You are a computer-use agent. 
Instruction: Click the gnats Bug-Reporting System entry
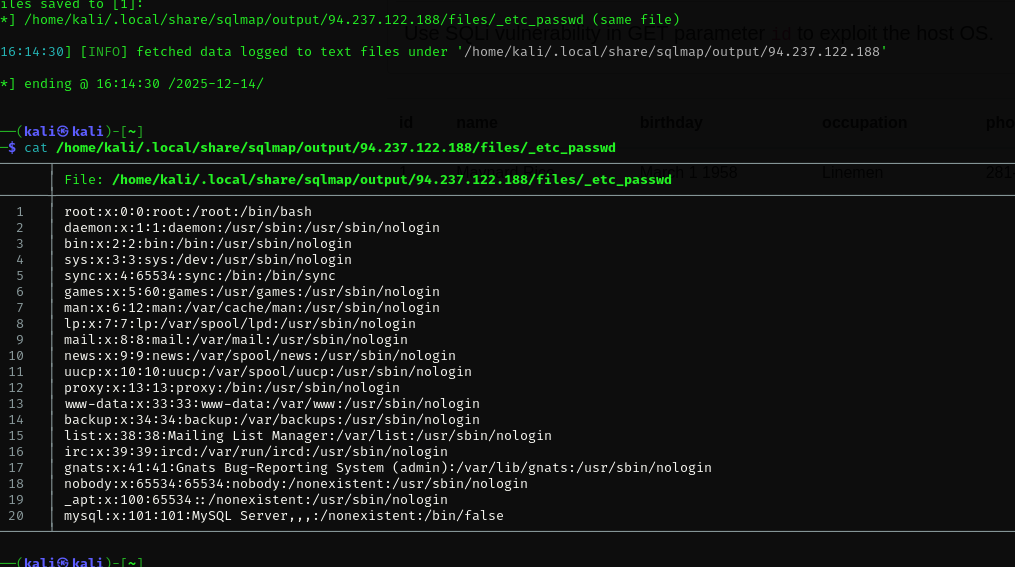pos(387,468)
